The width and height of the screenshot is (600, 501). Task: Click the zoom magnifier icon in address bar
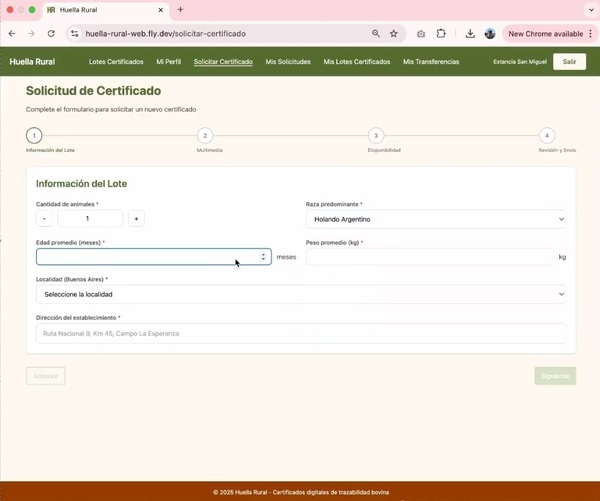tap(376, 34)
